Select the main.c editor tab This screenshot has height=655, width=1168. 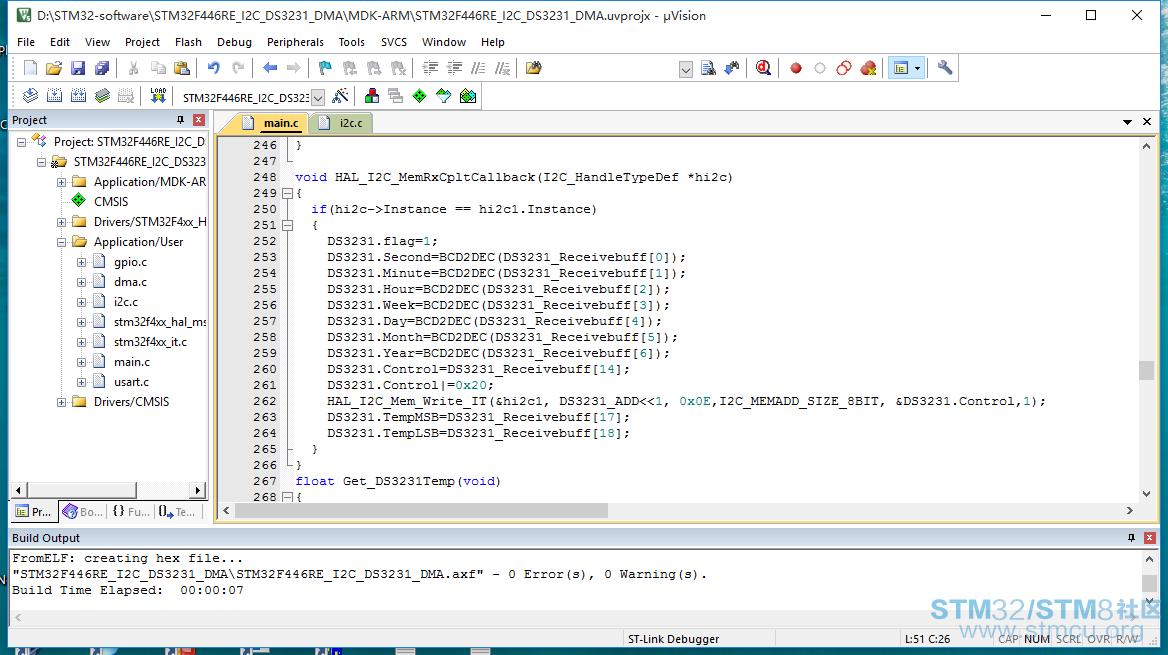(x=273, y=123)
